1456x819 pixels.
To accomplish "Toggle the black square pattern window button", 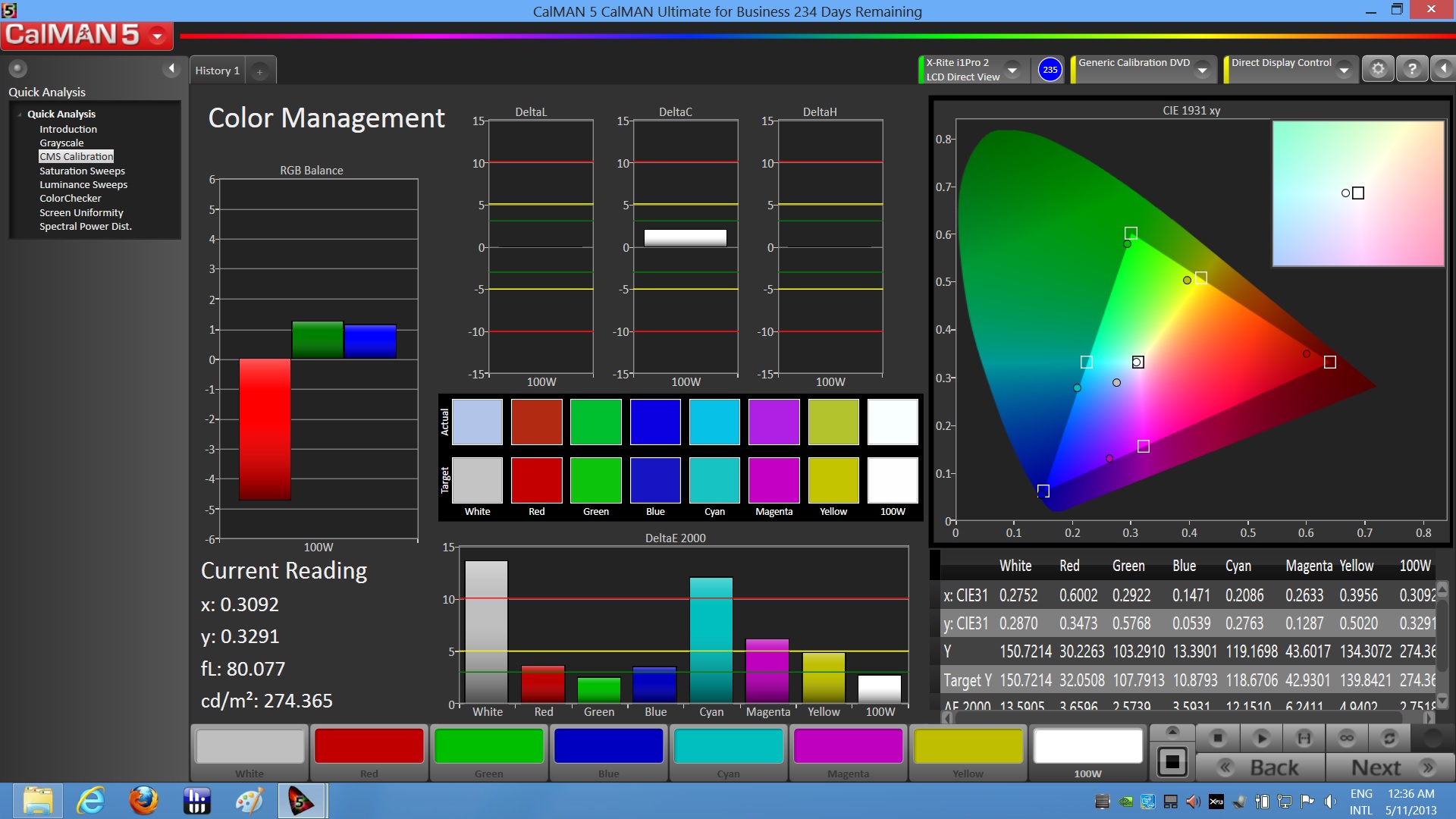I will [x=1172, y=761].
